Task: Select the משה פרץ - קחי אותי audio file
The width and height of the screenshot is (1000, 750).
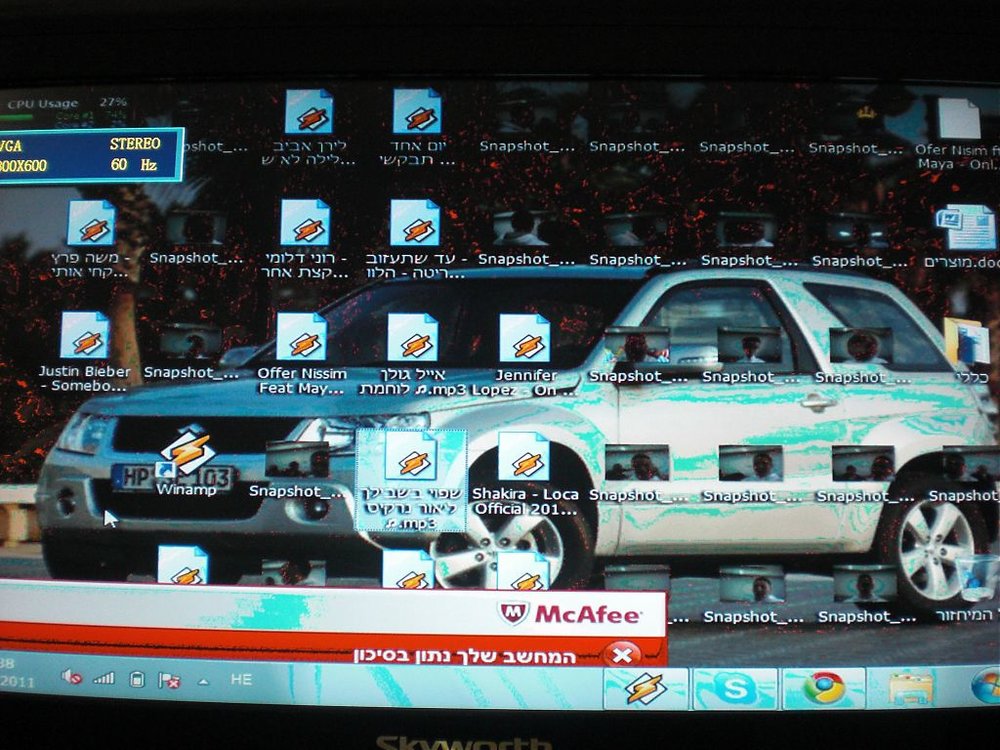Action: 91,239
